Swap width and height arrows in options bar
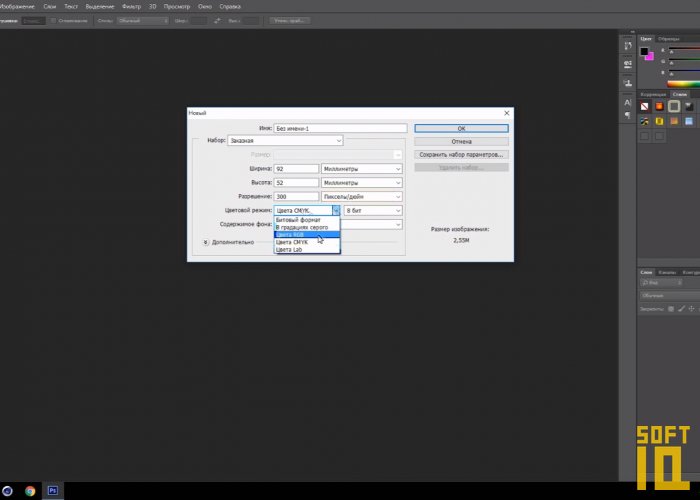Screen dimensions: 700x500 coord(217,21)
